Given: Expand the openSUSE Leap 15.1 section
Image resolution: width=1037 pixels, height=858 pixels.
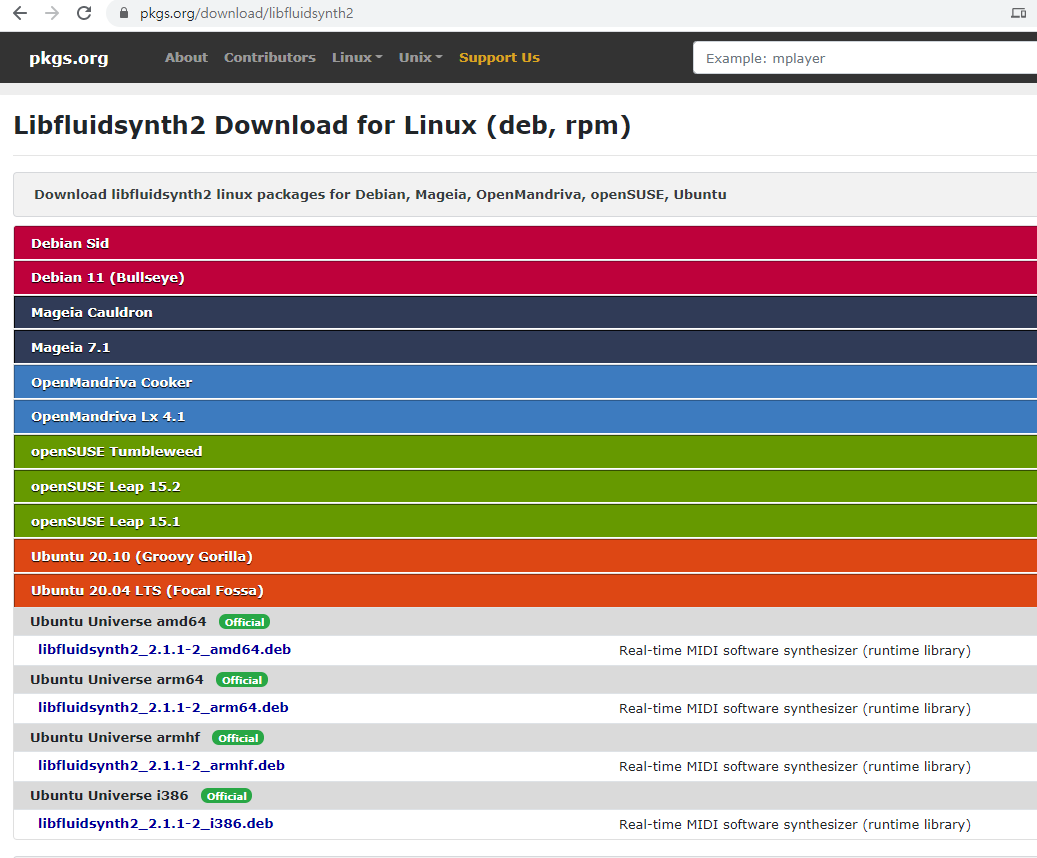Looking at the screenshot, I should (x=525, y=521).
